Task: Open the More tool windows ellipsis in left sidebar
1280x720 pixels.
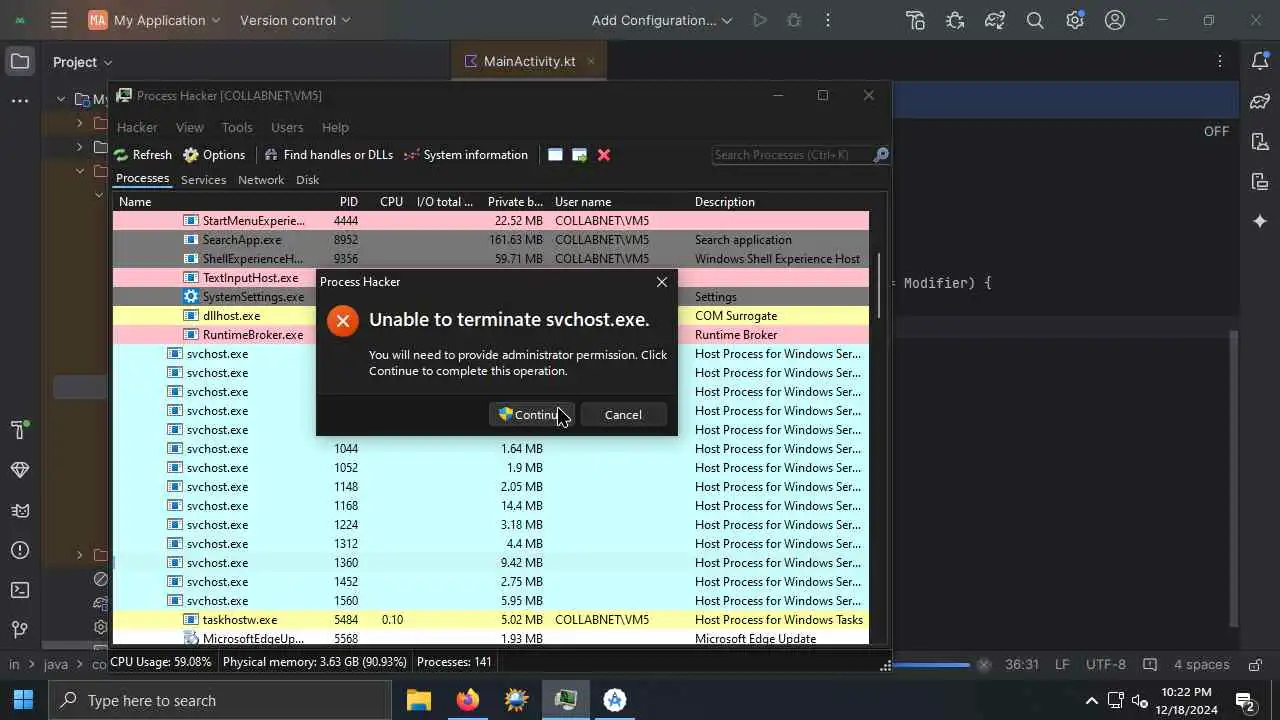Action: (x=20, y=101)
